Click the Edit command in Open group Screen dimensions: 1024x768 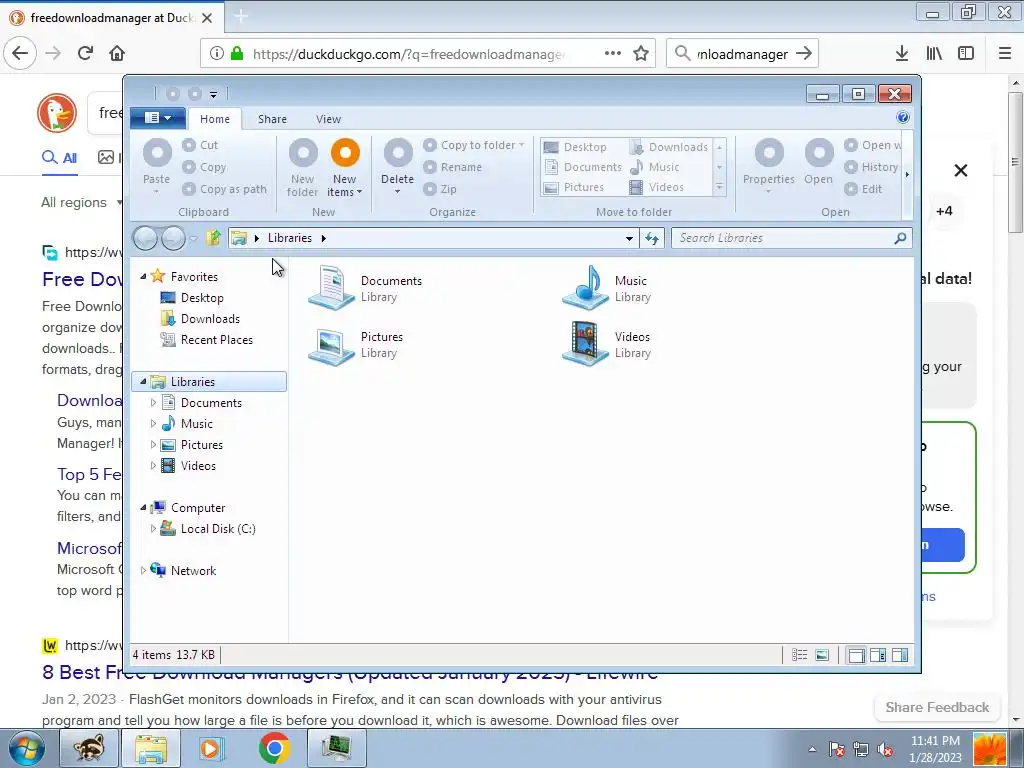click(863, 189)
